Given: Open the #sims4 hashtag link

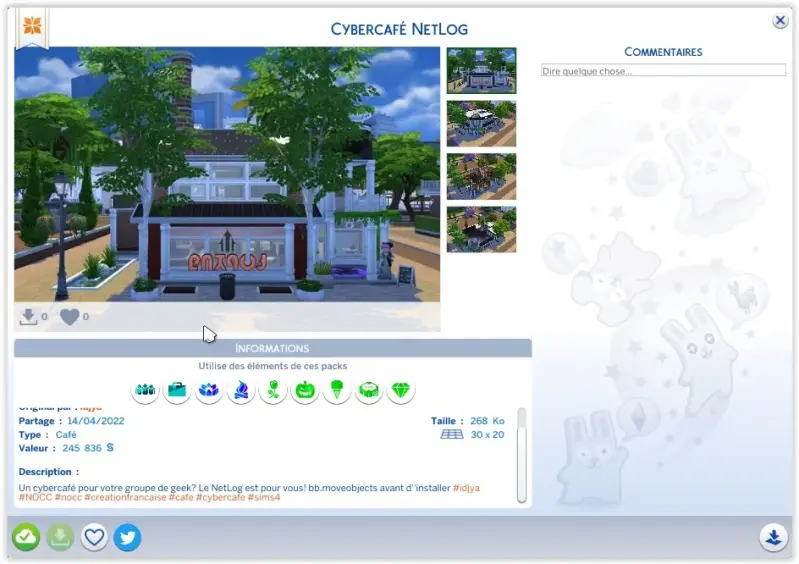Looking at the screenshot, I should [x=264, y=497].
